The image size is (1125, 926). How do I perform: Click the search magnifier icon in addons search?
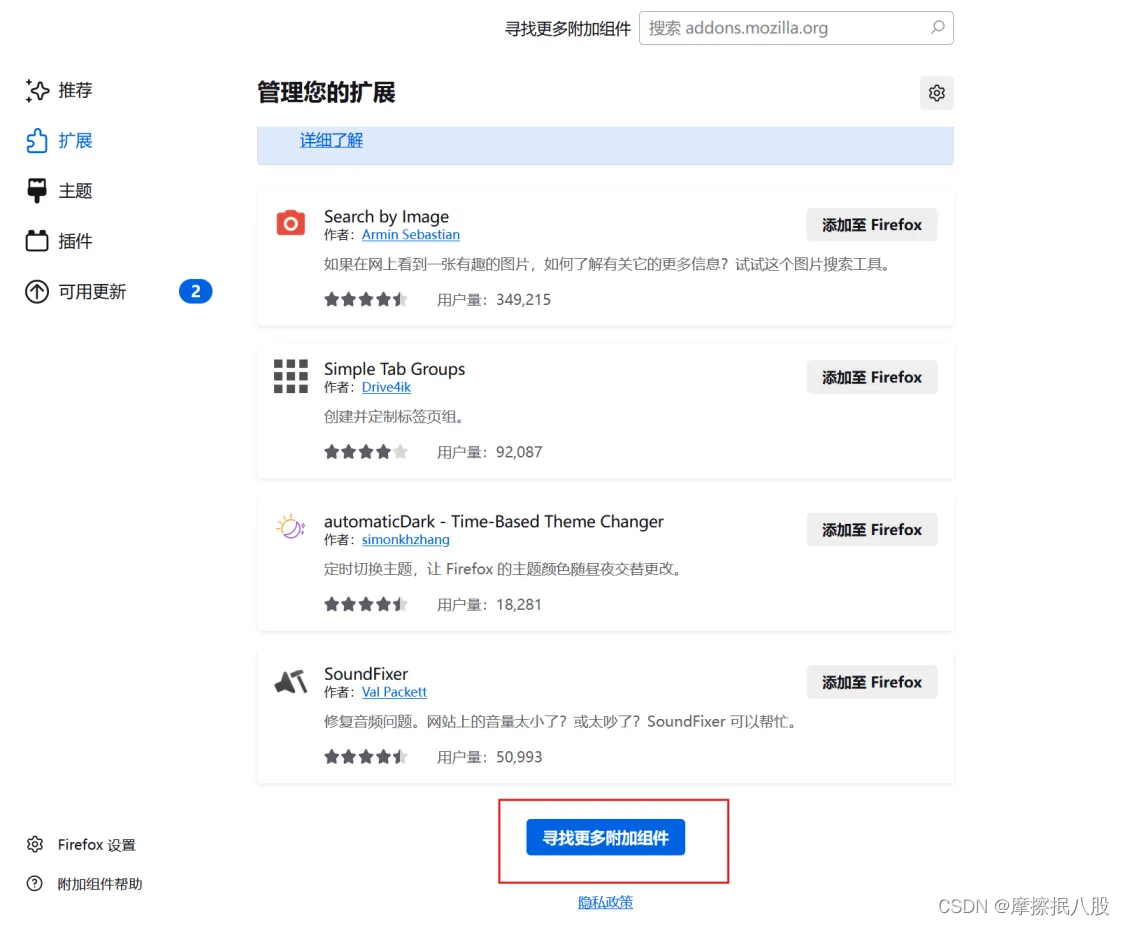pyautogui.click(x=938, y=27)
